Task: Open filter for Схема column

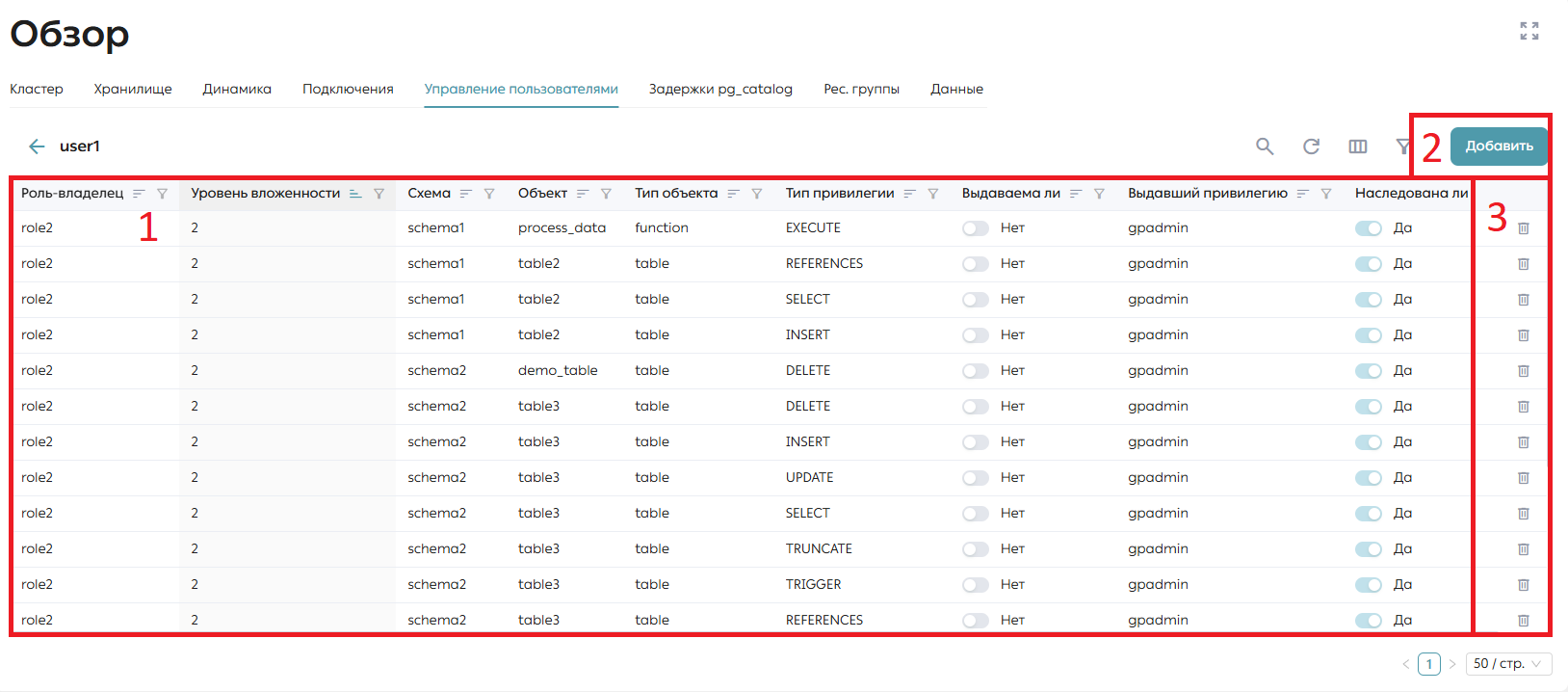Action: [489, 194]
